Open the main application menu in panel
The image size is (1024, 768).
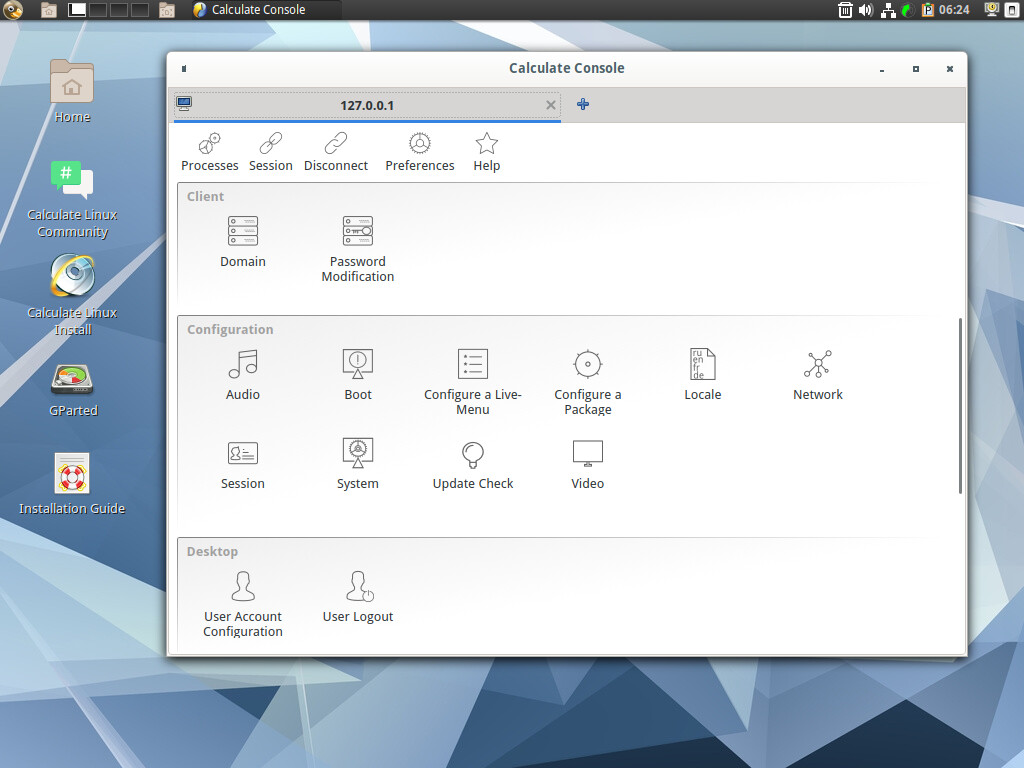pyautogui.click(x=12, y=10)
